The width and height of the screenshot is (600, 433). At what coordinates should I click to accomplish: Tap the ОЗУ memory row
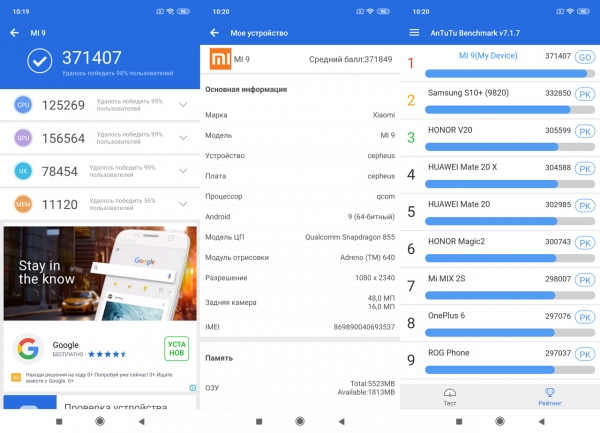tap(300, 388)
